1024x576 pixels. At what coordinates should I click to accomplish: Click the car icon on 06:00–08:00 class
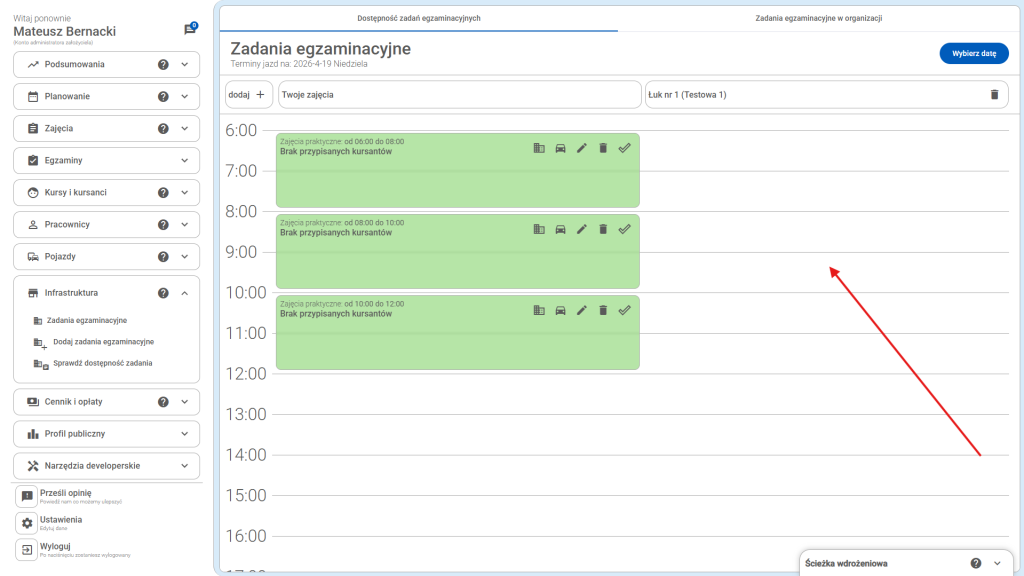[560, 148]
